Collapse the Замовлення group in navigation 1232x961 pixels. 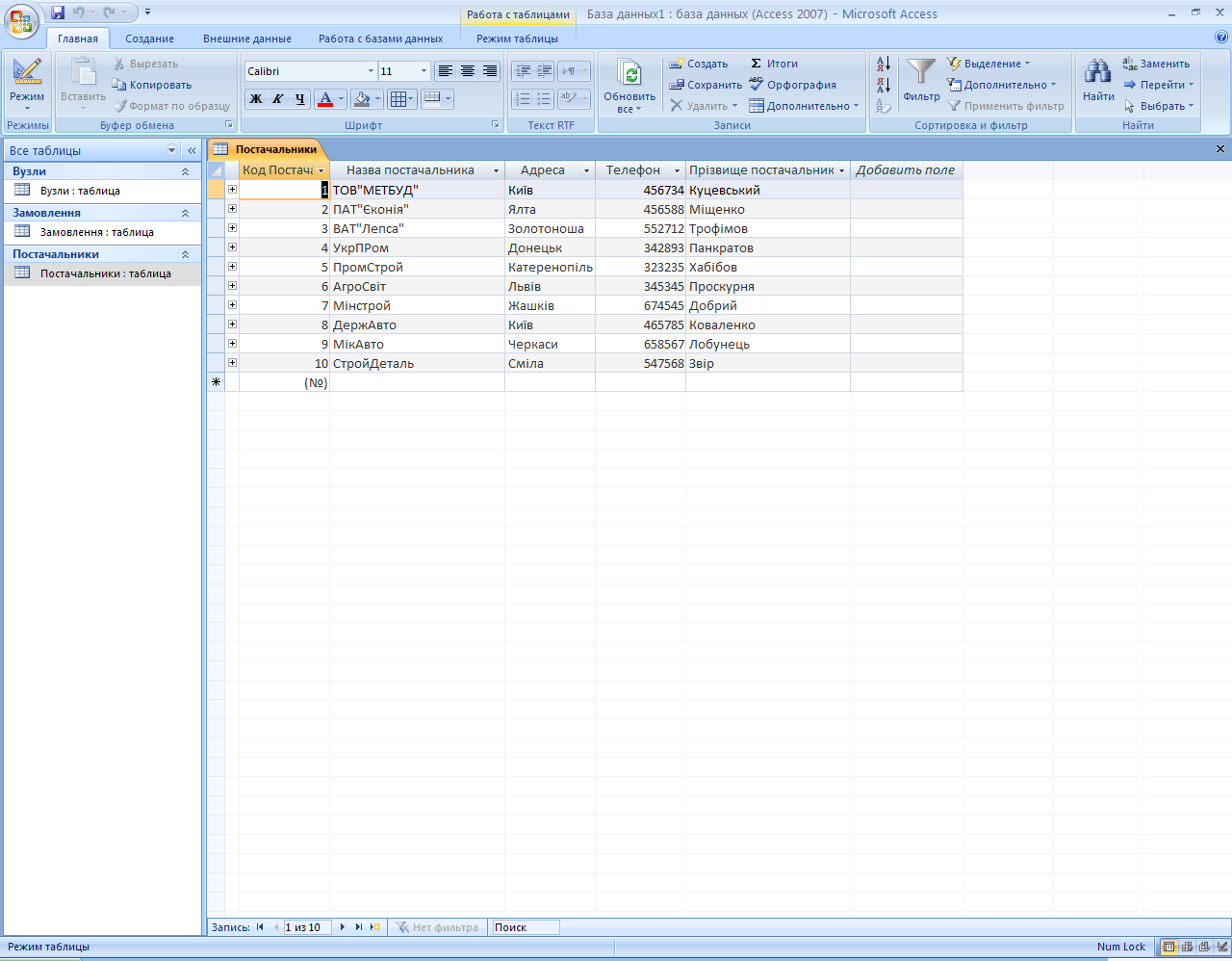[x=185, y=213]
